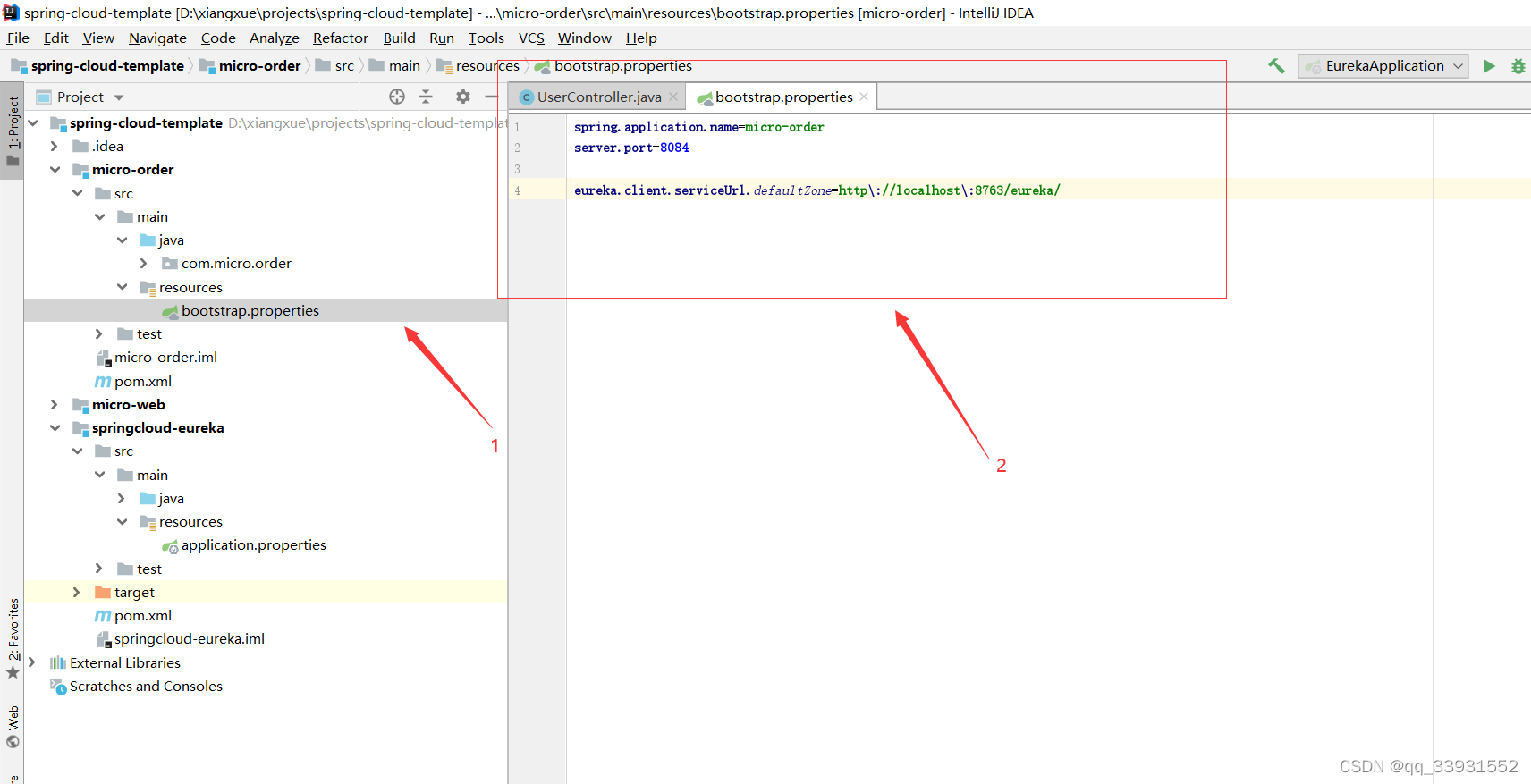Click the application.properties Spring leaf icon

pyautogui.click(x=170, y=545)
